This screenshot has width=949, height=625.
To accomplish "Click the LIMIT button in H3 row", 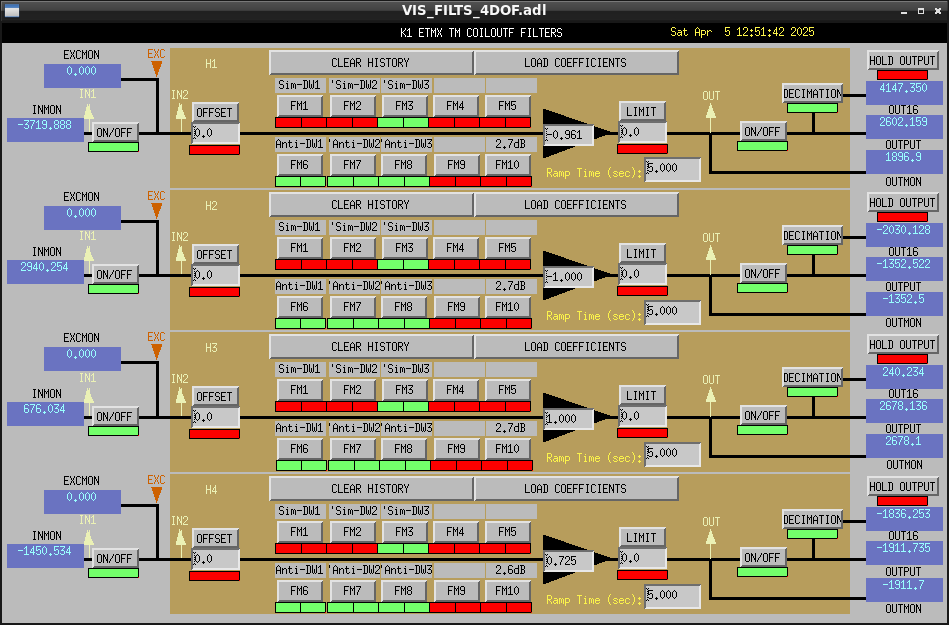I will click(641, 396).
